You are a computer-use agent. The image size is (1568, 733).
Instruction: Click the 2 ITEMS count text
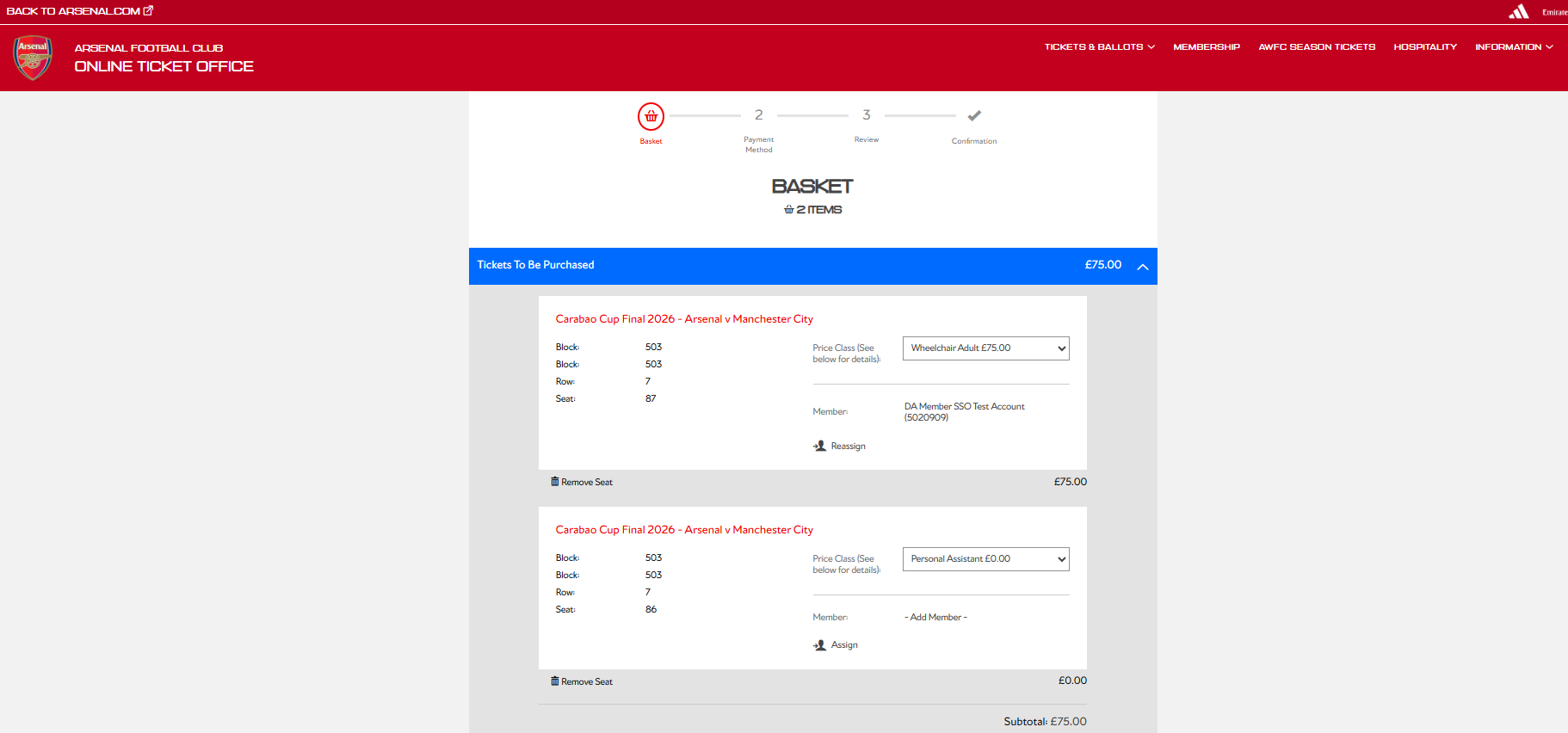819,210
